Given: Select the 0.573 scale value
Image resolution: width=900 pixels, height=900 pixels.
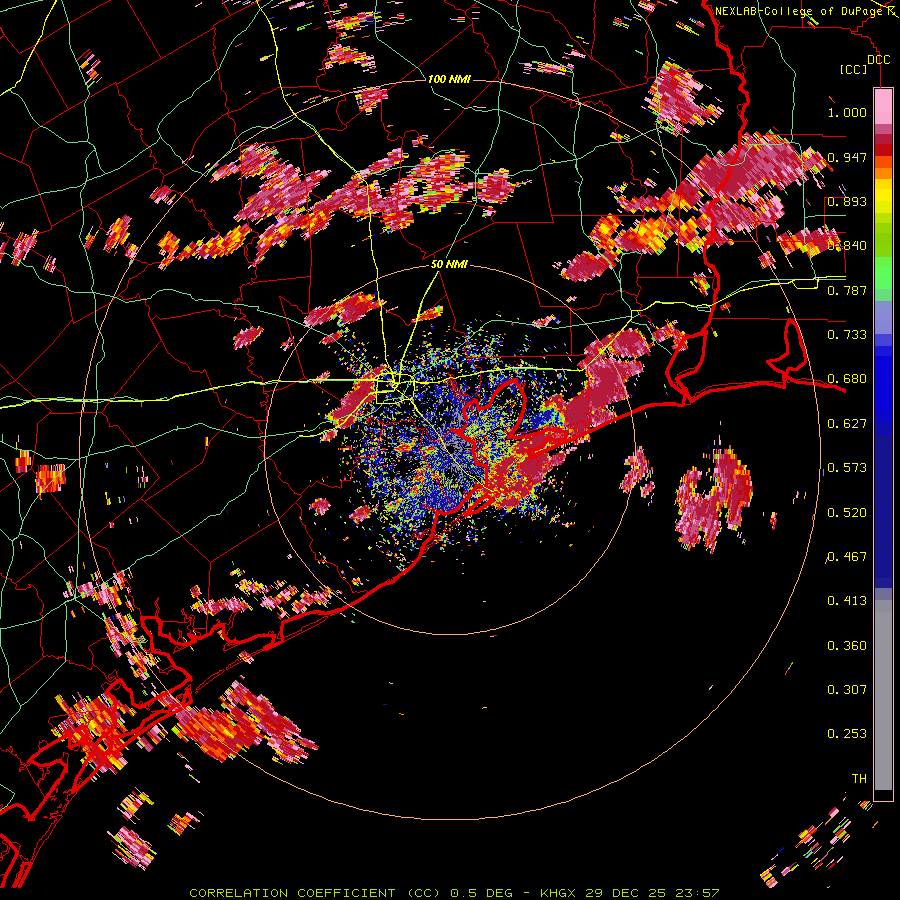Looking at the screenshot, I should [x=847, y=468].
